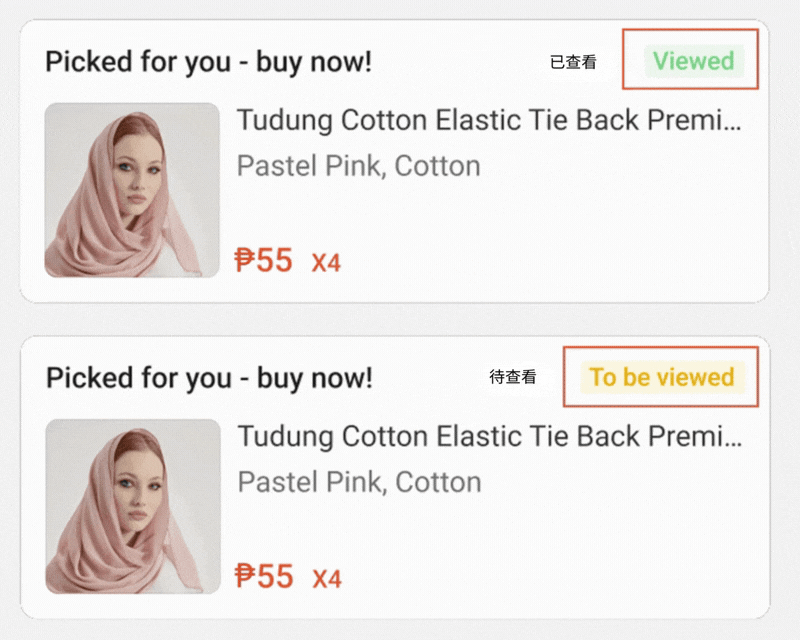This screenshot has height=640, width=800.
Task: Click the ₱55 price in Viewed card
Action: [264, 260]
